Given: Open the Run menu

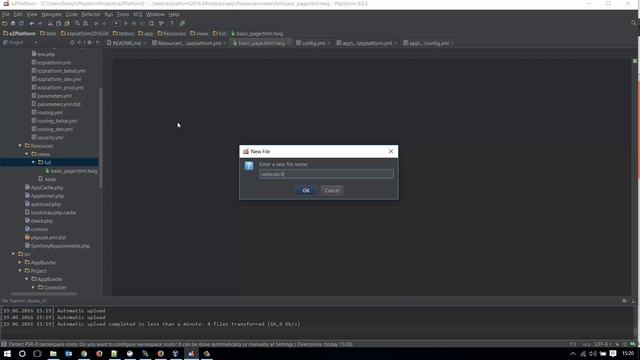Looking at the screenshot, I should [109, 14].
